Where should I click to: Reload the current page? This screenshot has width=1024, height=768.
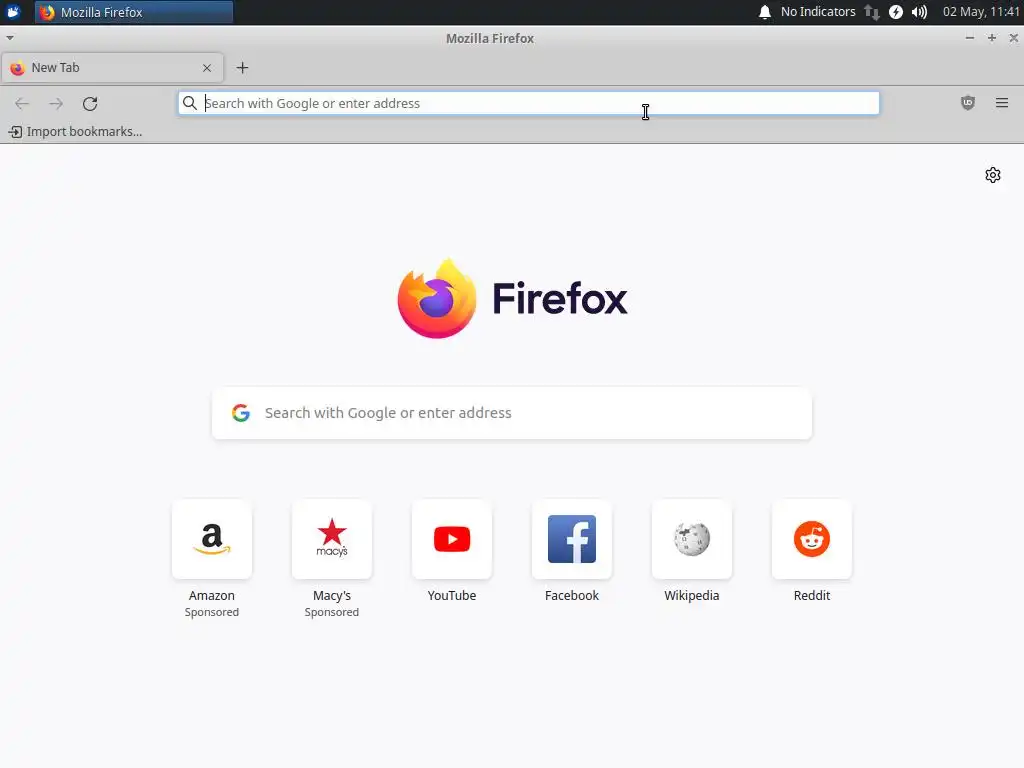click(x=90, y=103)
